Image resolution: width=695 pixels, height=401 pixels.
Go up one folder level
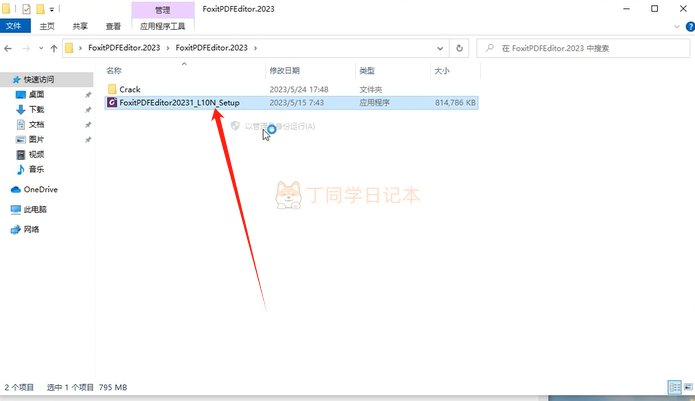[54, 48]
